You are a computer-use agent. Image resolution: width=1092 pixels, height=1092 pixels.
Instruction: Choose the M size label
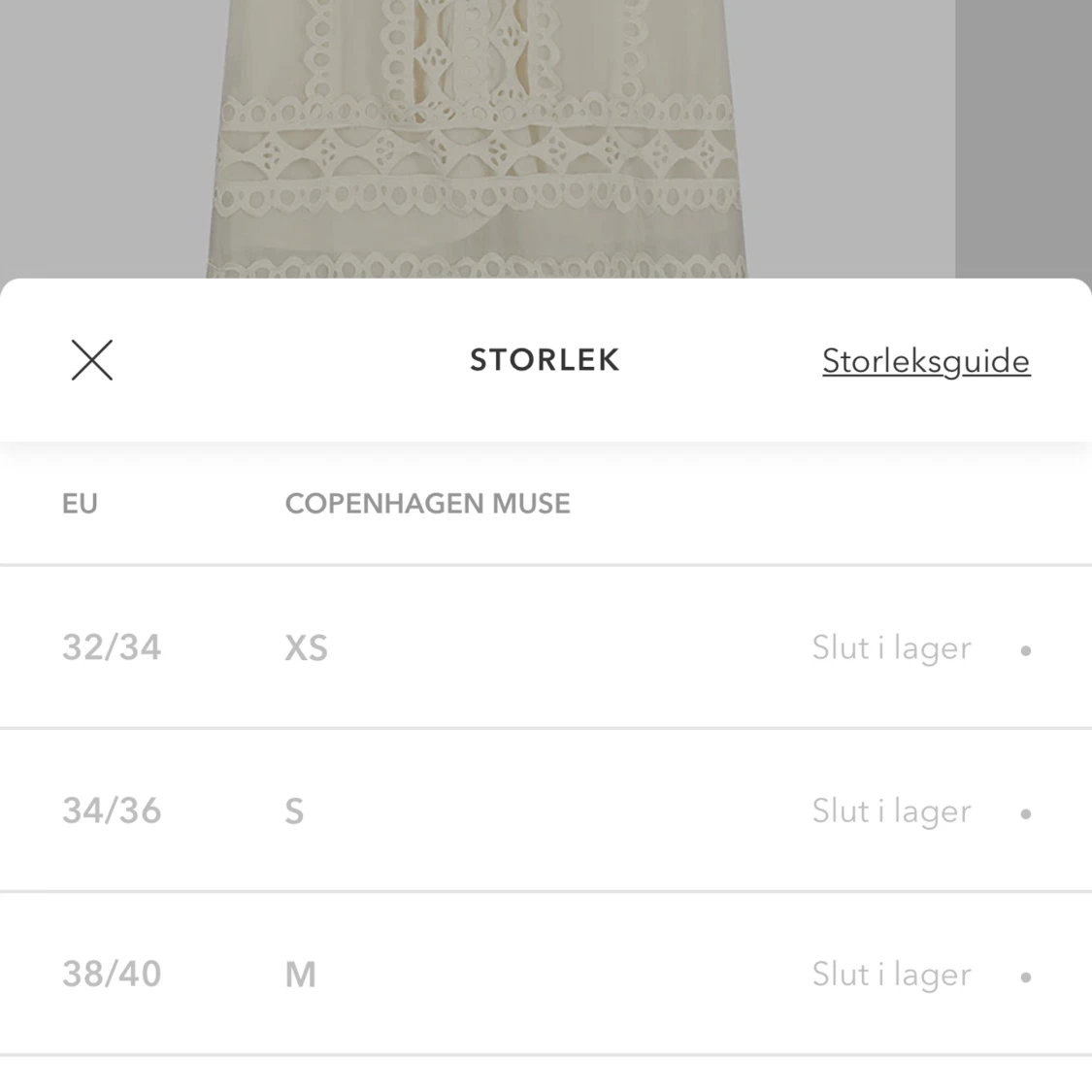(301, 975)
